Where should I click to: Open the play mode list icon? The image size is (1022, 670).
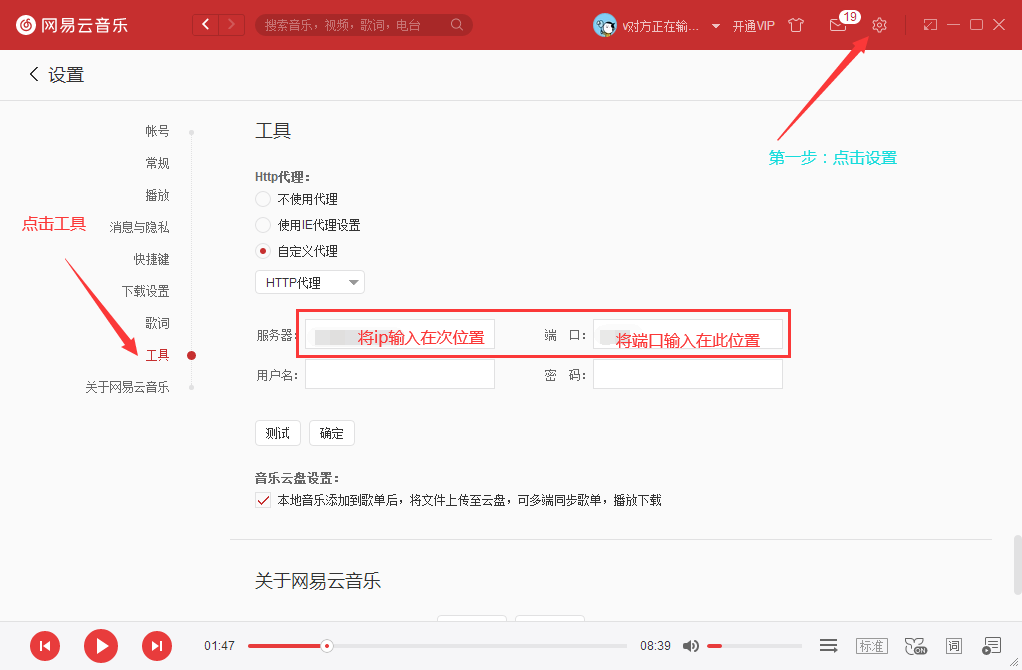pos(828,646)
